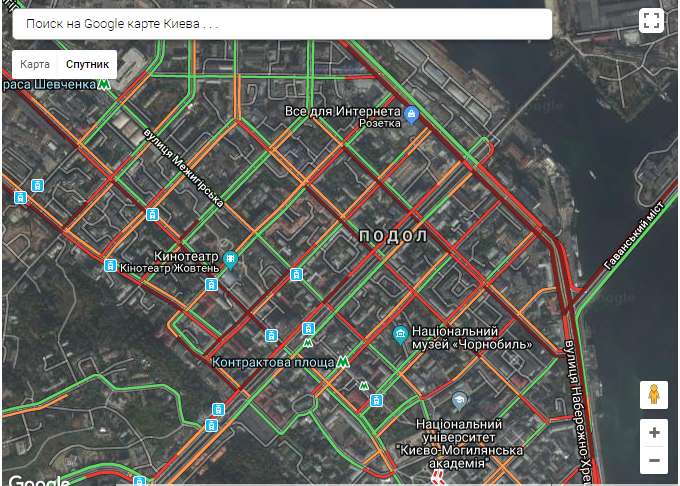Select the Кінотеатр Жовтень cinema marker icon

coord(230,260)
